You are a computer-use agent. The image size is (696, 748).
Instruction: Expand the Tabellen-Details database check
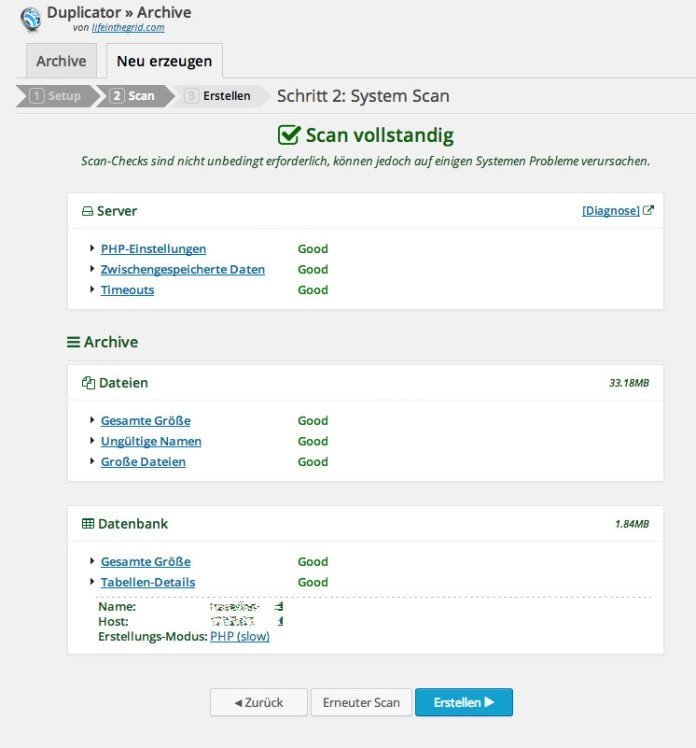[148, 582]
